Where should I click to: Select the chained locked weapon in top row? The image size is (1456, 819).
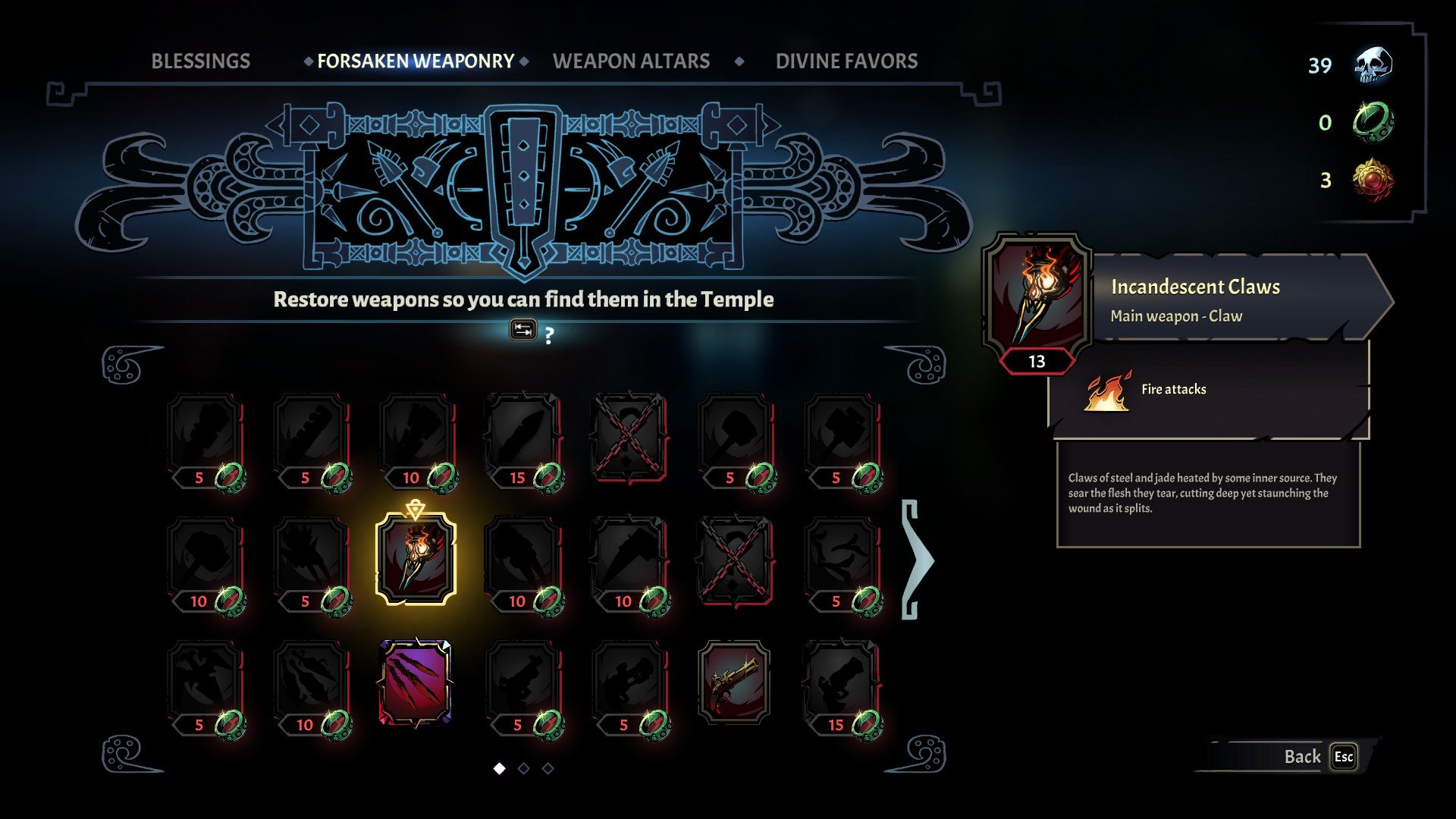pyautogui.click(x=629, y=438)
